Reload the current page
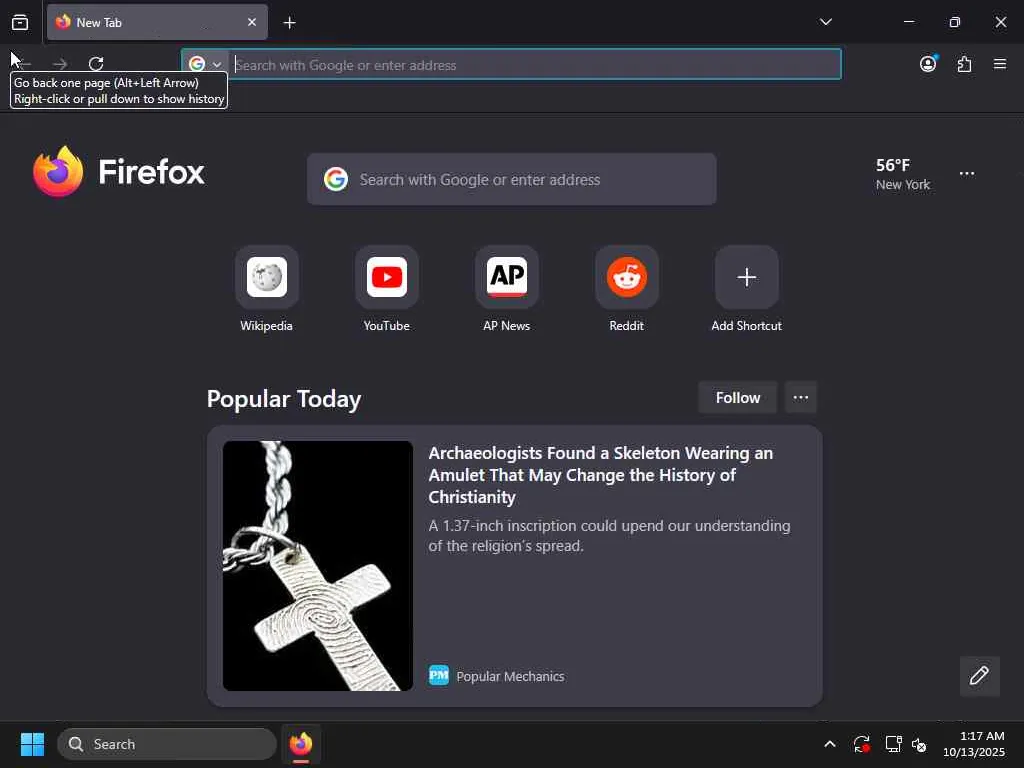The image size is (1024, 768). click(x=96, y=63)
